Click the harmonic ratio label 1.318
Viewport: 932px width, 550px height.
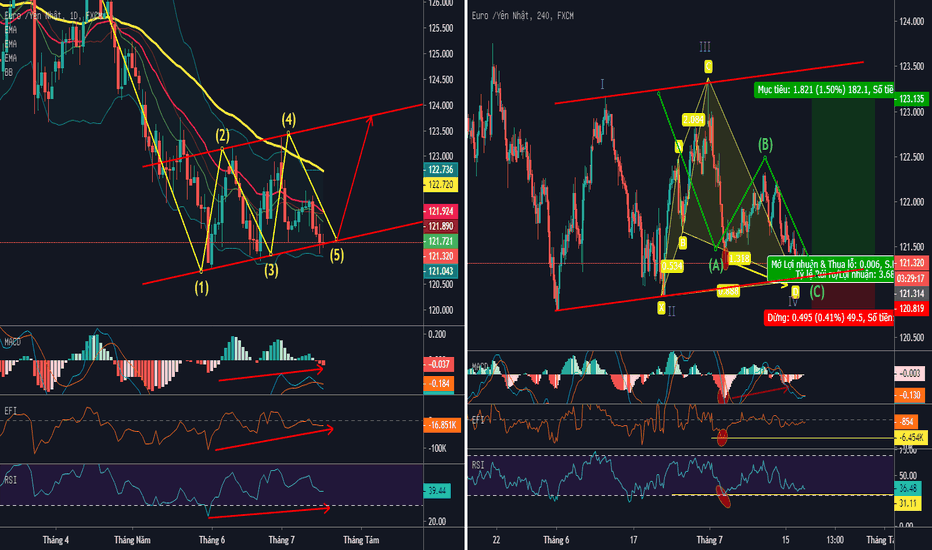pos(739,258)
